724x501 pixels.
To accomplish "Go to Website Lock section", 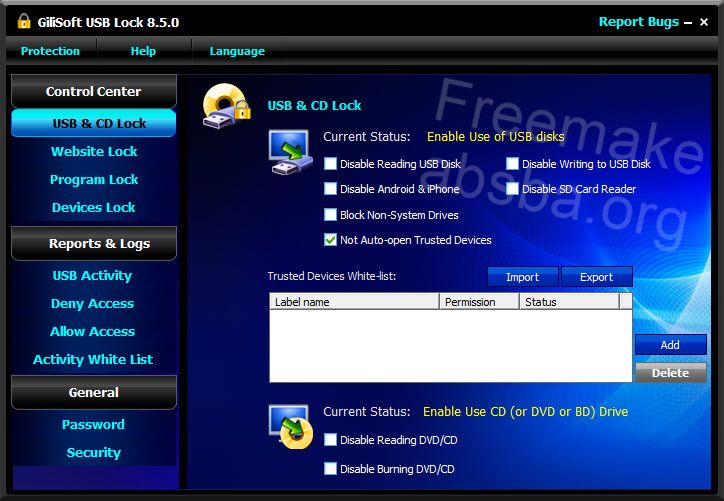I will pyautogui.click(x=94, y=151).
